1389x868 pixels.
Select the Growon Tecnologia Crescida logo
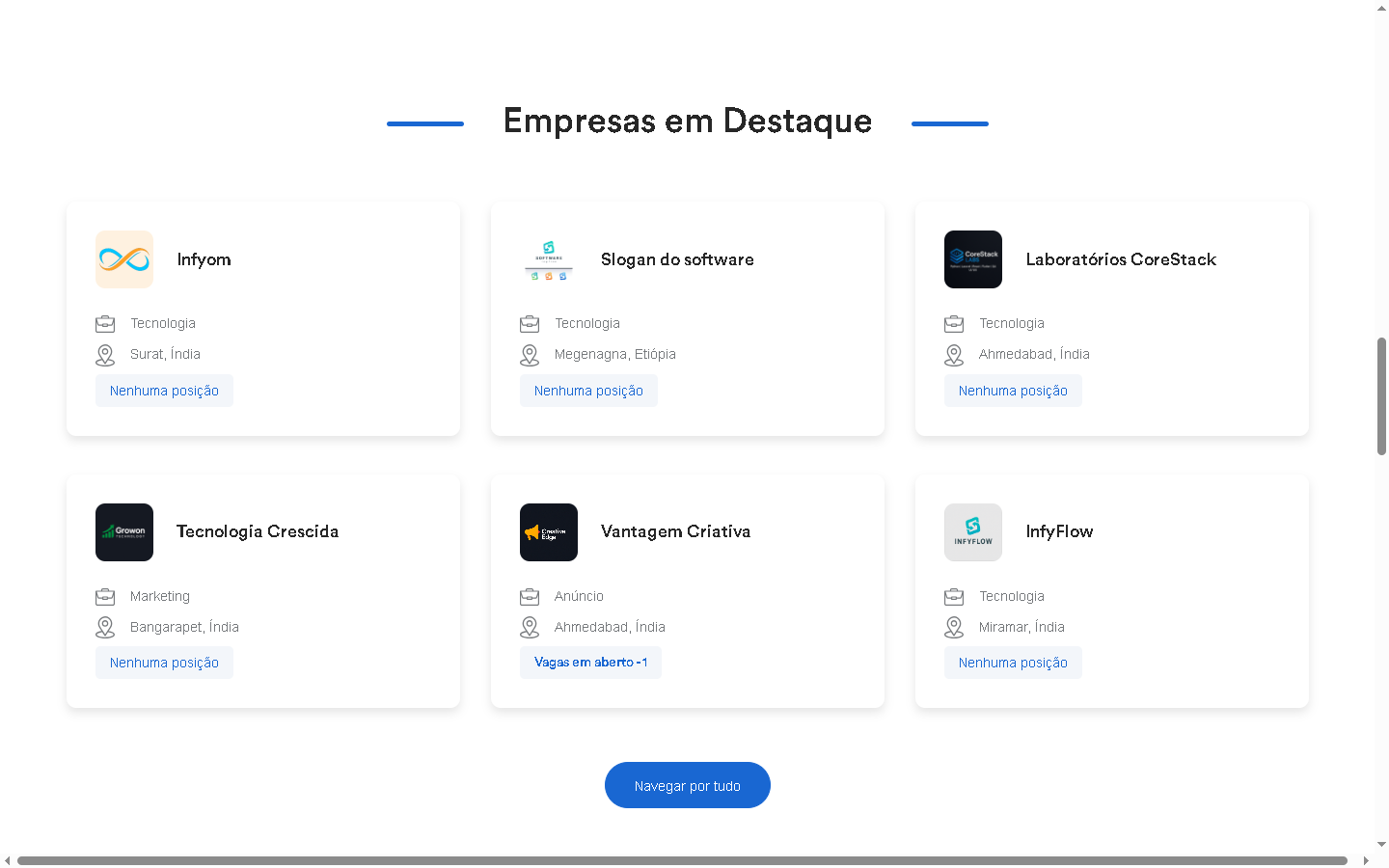tap(124, 532)
